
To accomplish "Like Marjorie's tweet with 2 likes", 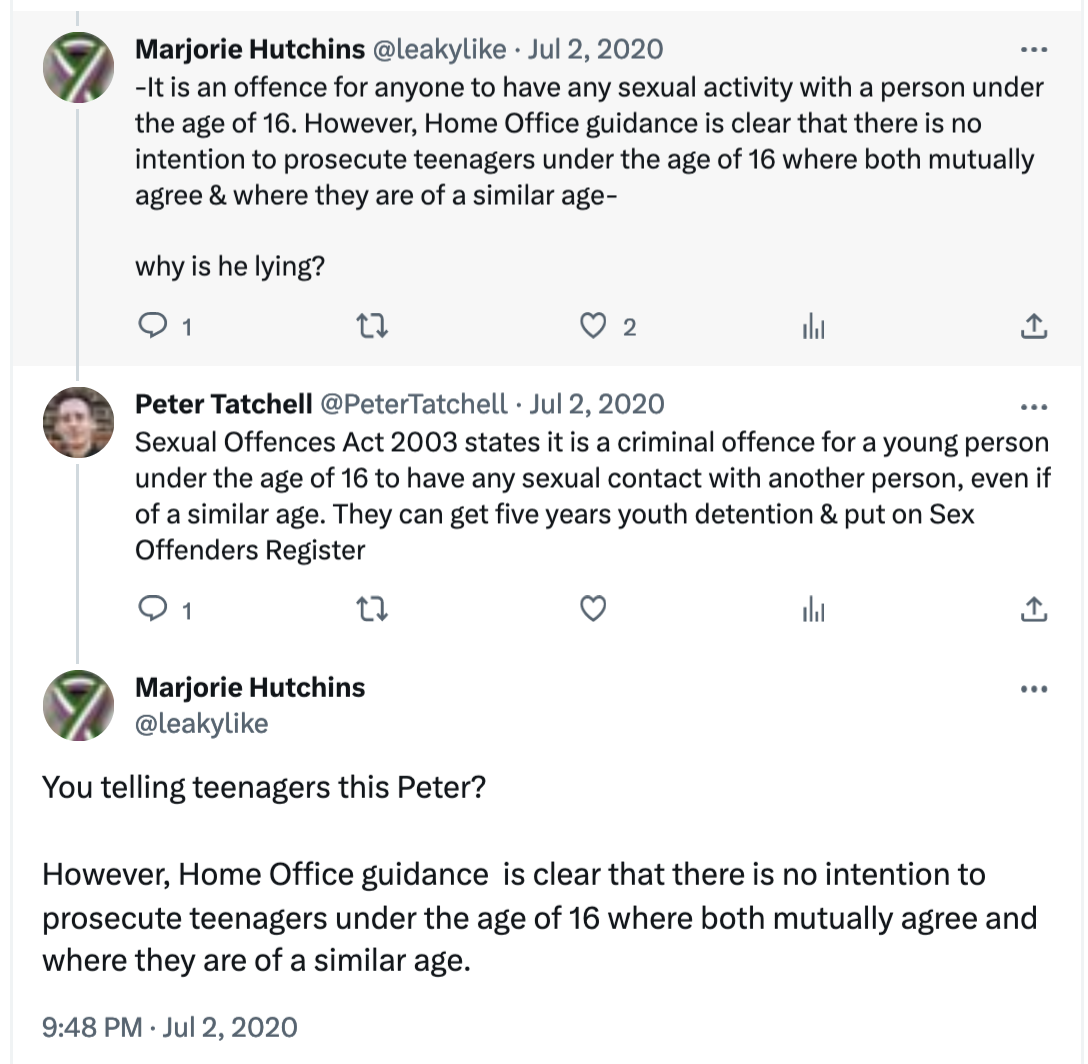I will (594, 326).
